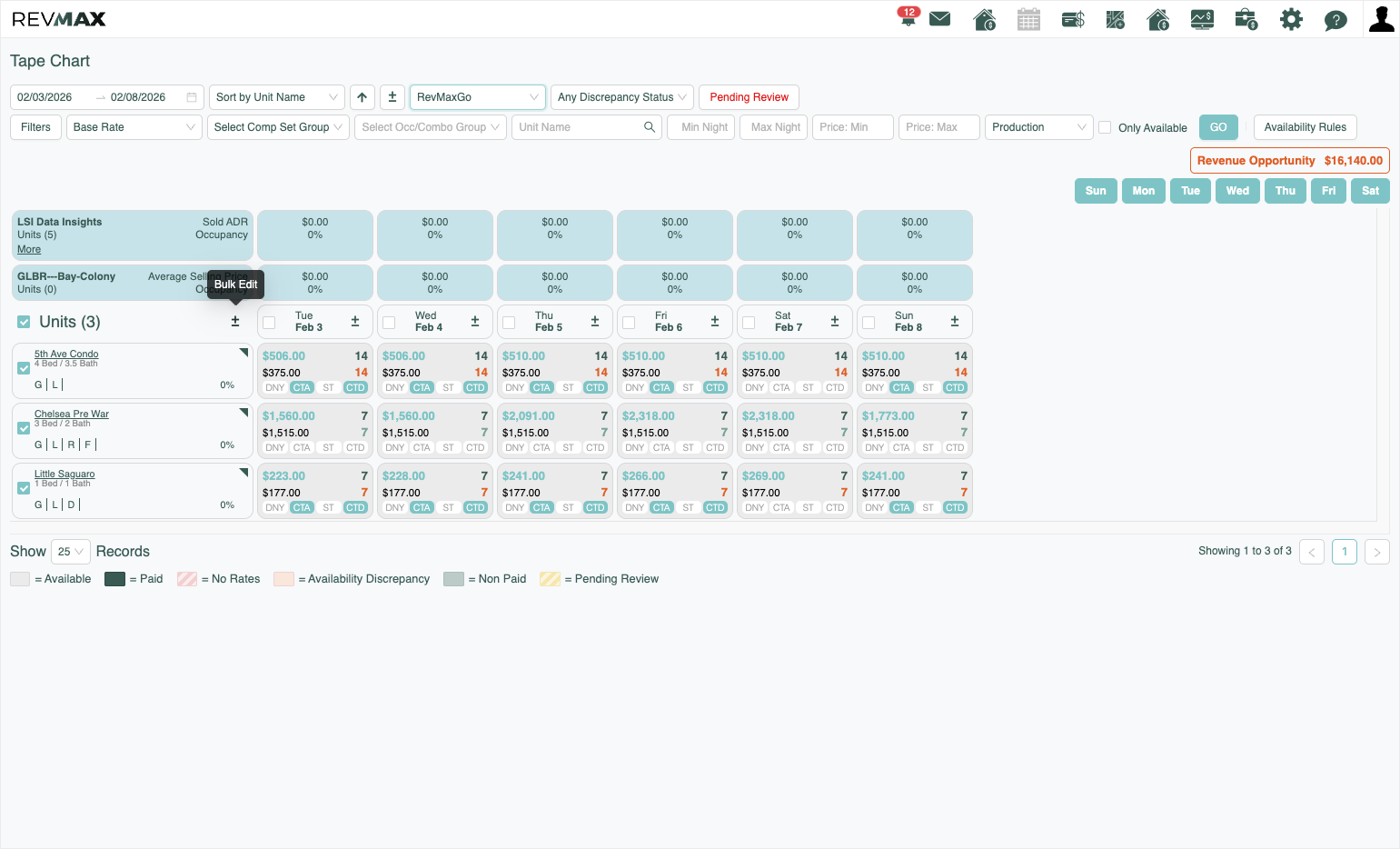The height and width of the screenshot is (849, 1400).
Task: Open the monitor revenue chart icon
Action: click(x=1202, y=19)
